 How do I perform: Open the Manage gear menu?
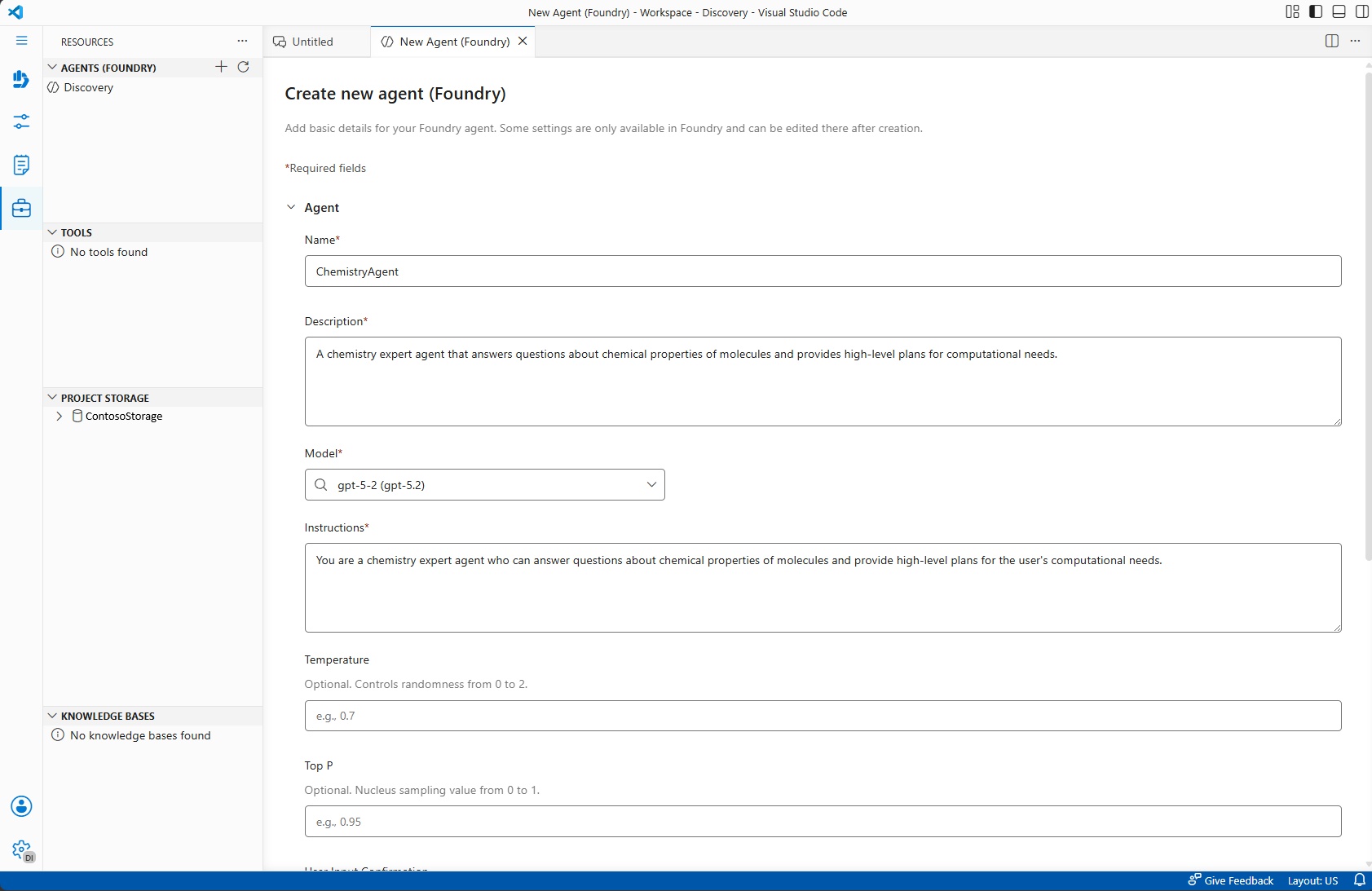point(21,849)
